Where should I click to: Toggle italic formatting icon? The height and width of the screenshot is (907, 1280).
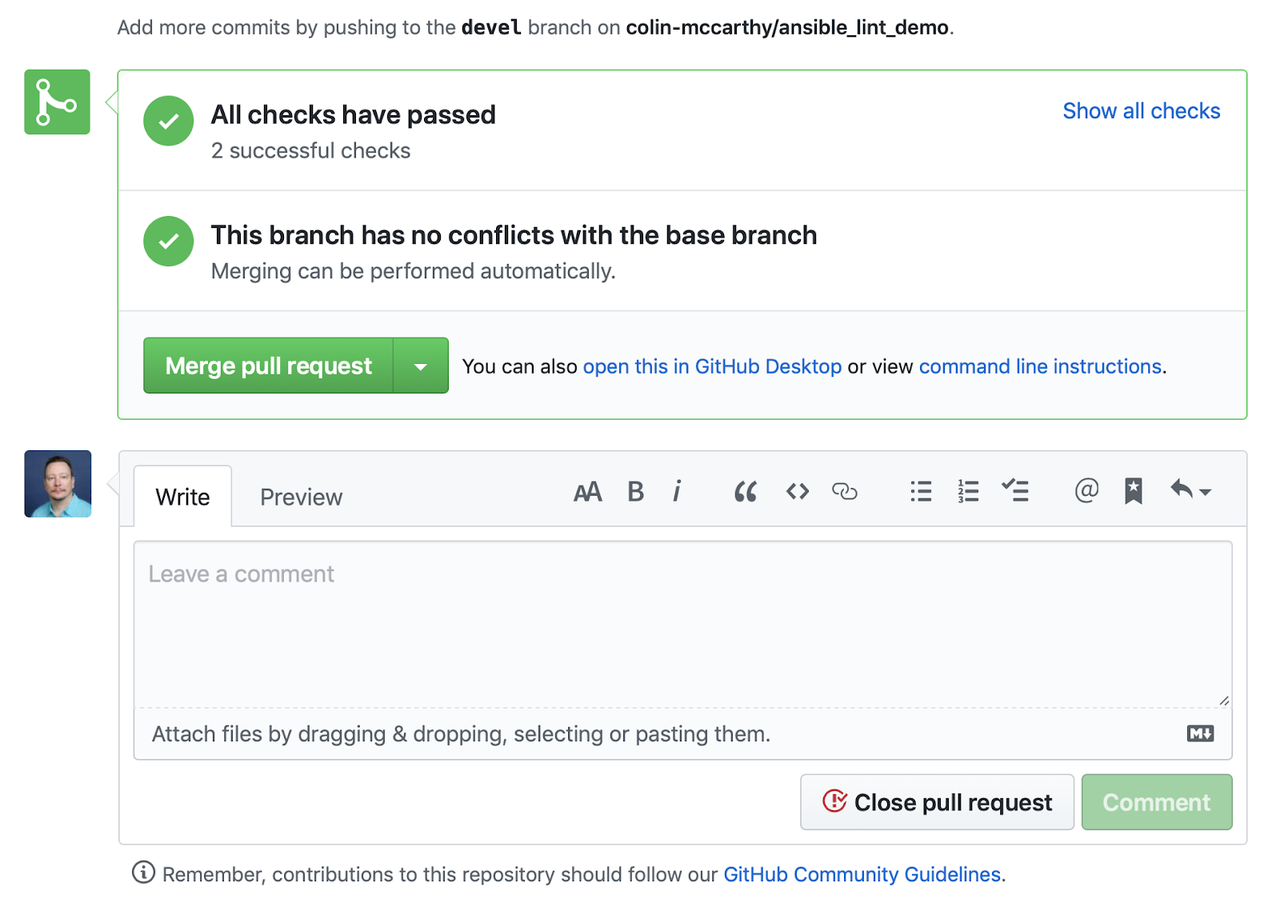[x=677, y=491]
